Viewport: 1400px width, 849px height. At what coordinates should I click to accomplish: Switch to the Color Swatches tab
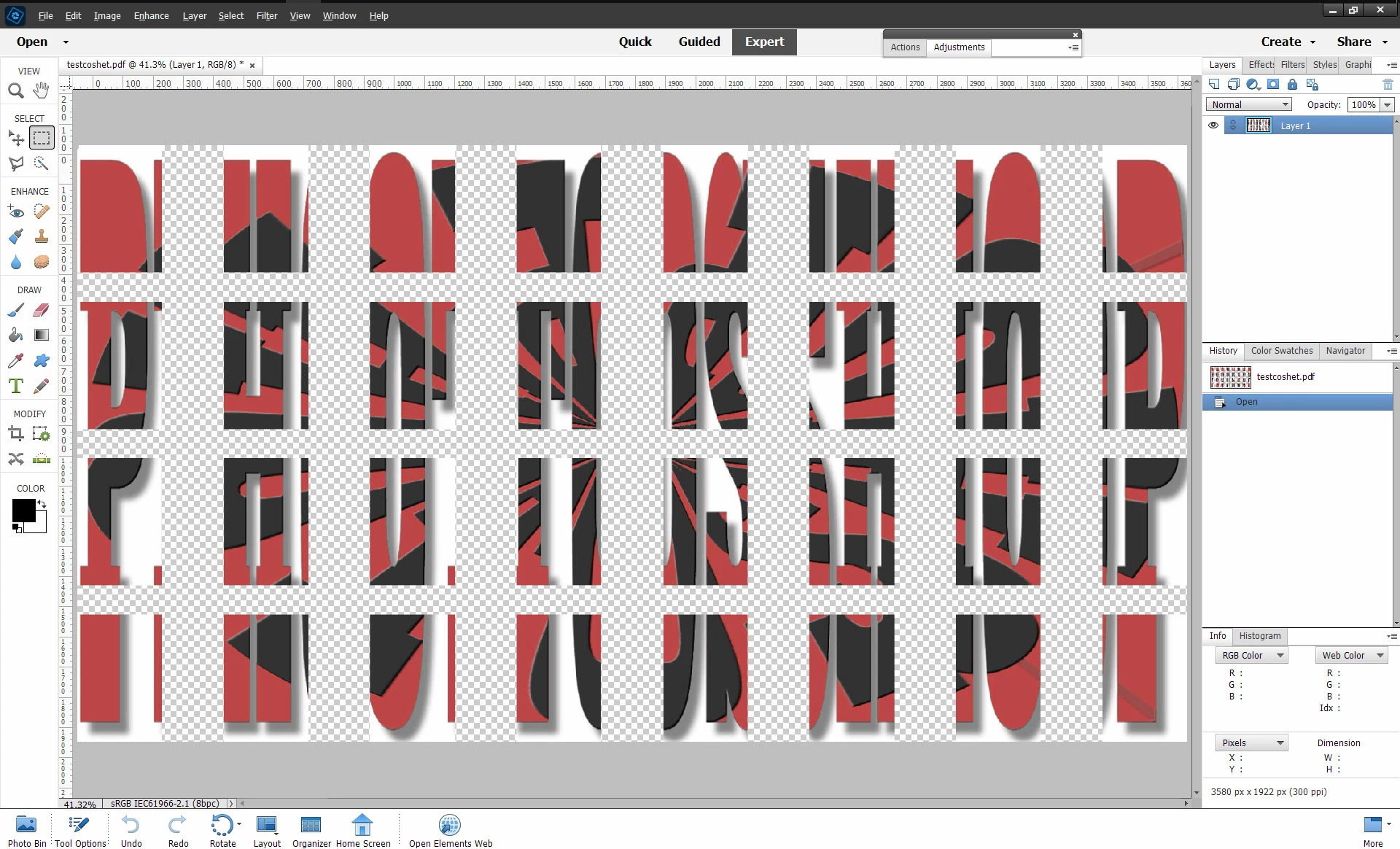point(1281,351)
